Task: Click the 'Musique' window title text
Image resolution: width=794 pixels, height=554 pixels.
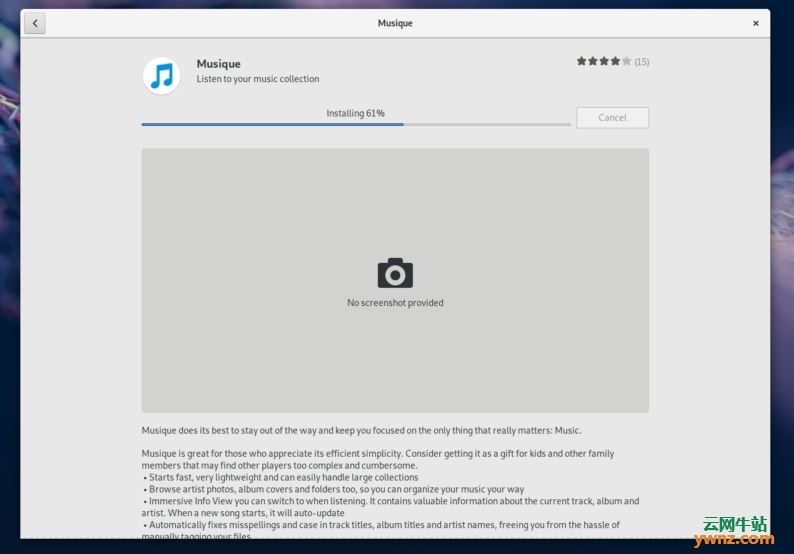Action: click(395, 23)
